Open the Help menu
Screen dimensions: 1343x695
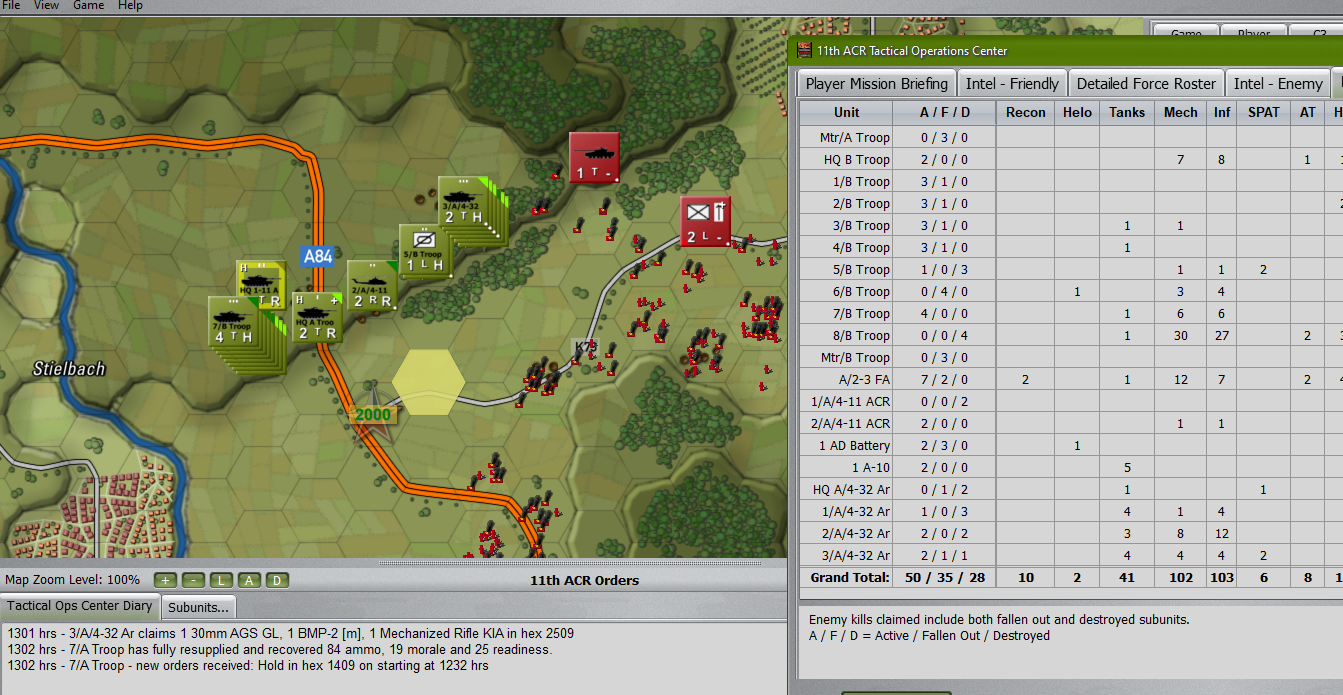(130, 5)
